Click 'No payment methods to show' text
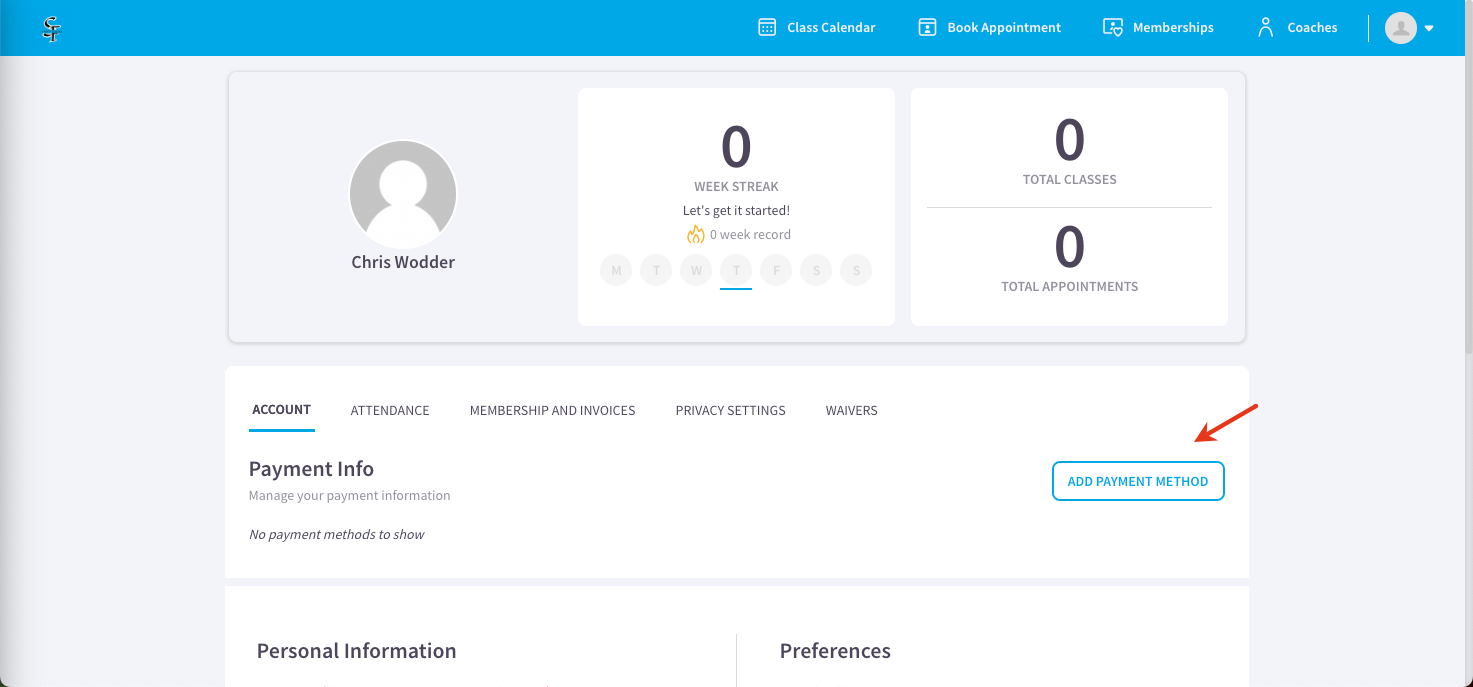This screenshot has width=1473, height=687. [336, 534]
